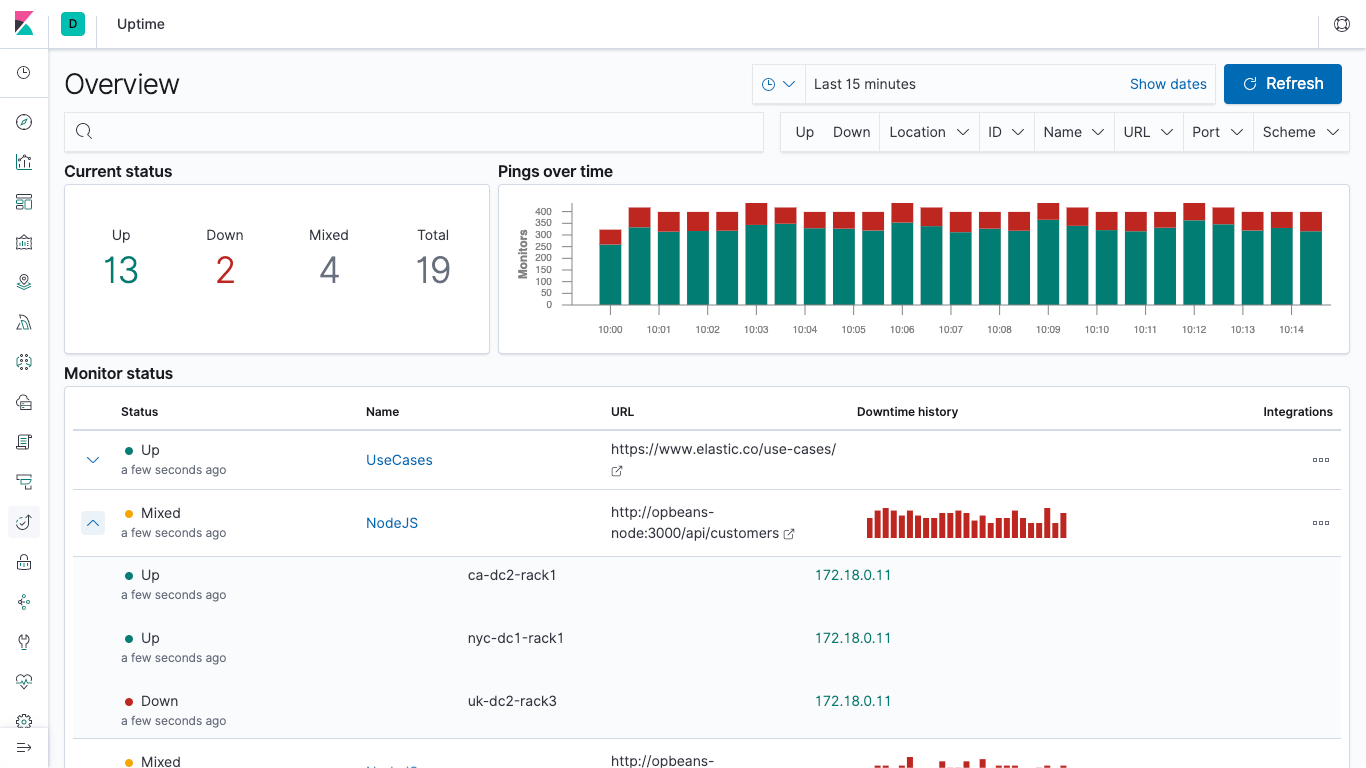
Task: Open Stack Monitoring via the heartbeat icon
Action: [24, 681]
